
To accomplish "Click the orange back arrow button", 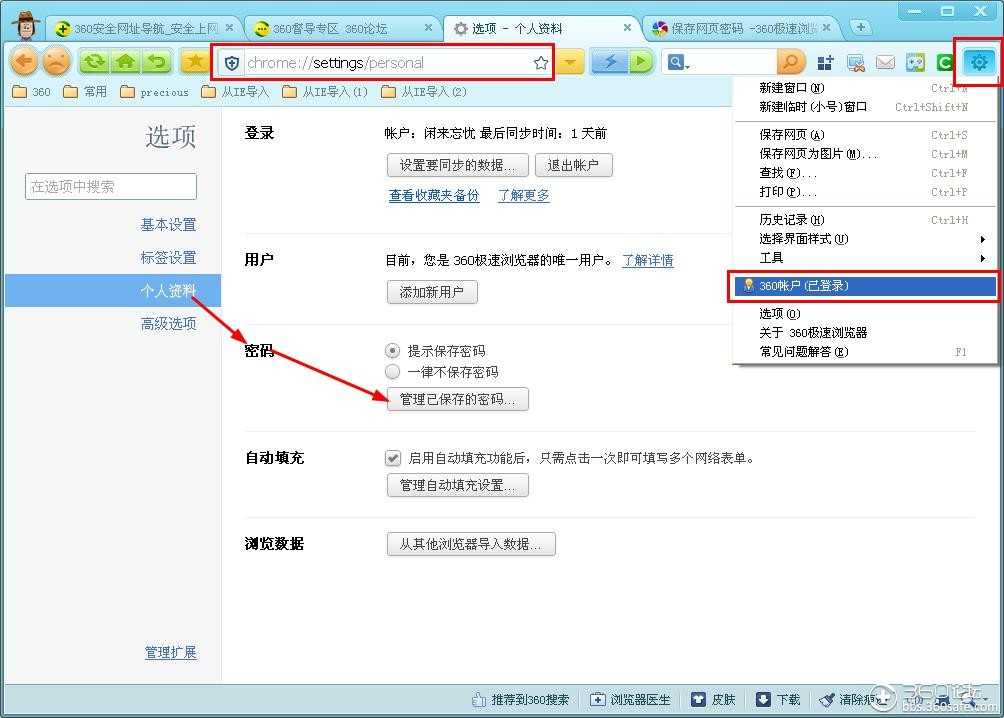I will [24, 62].
